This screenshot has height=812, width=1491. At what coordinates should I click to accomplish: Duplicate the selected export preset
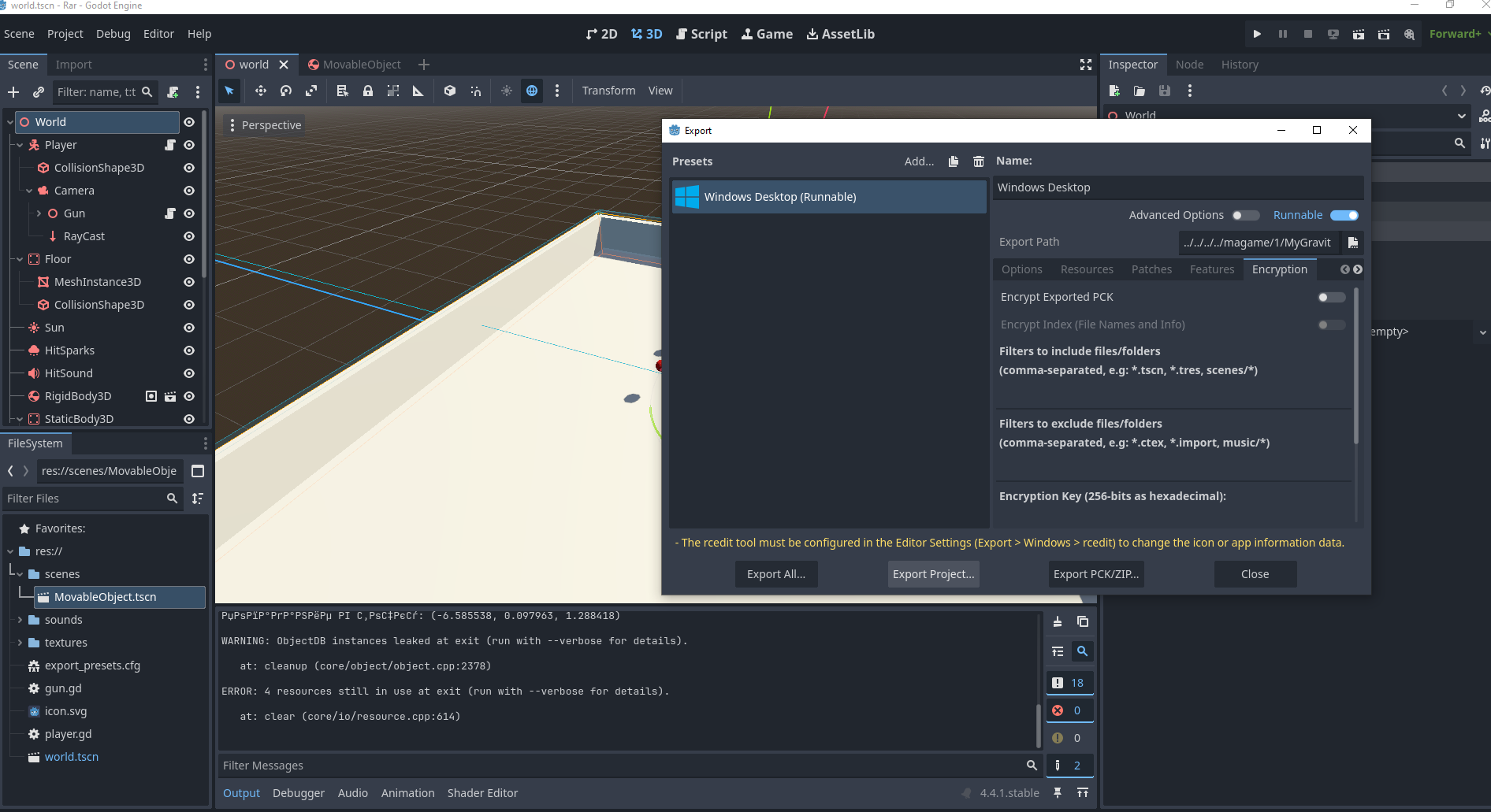click(954, 161)
